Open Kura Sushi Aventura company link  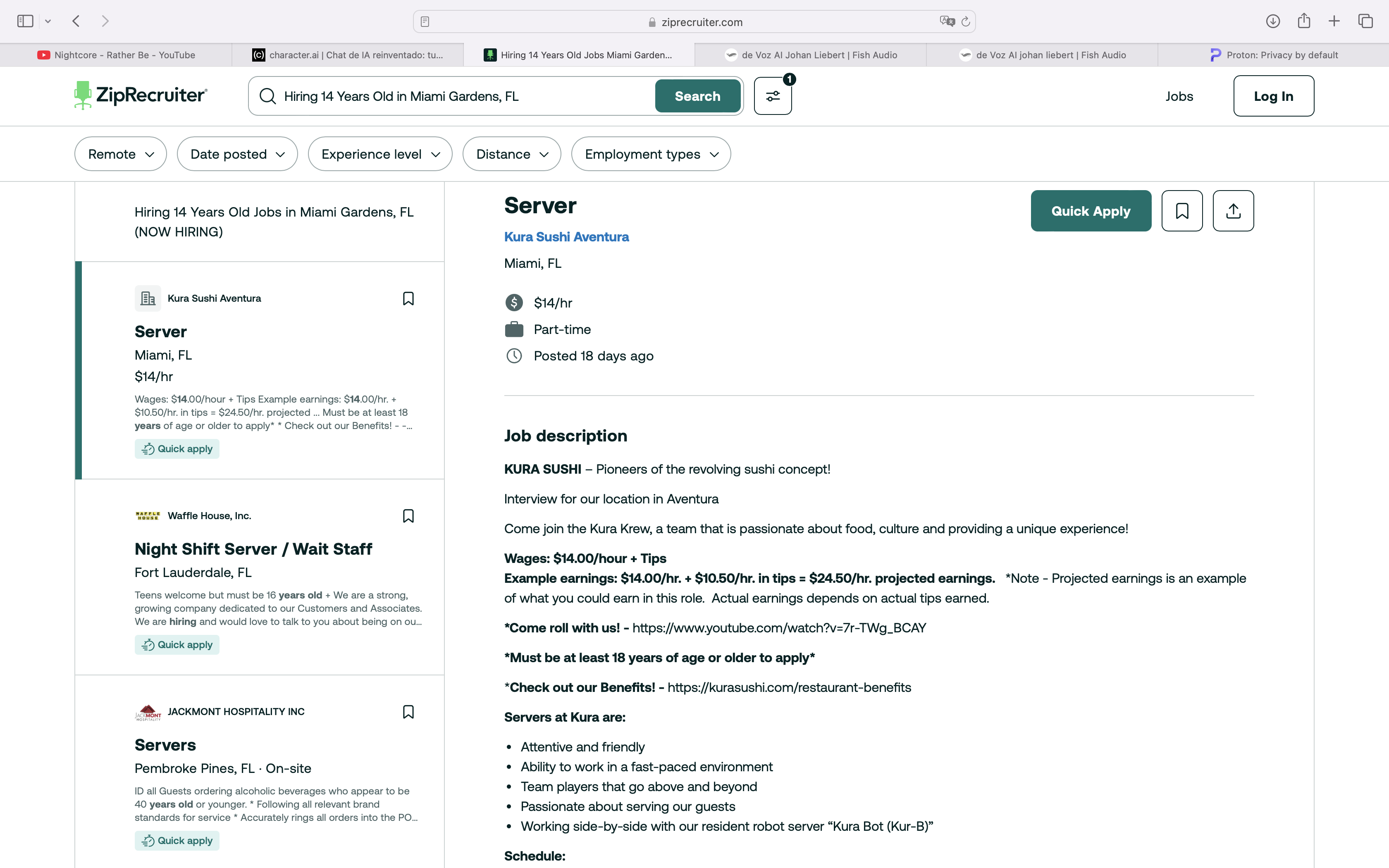click(x=566, y=236)
